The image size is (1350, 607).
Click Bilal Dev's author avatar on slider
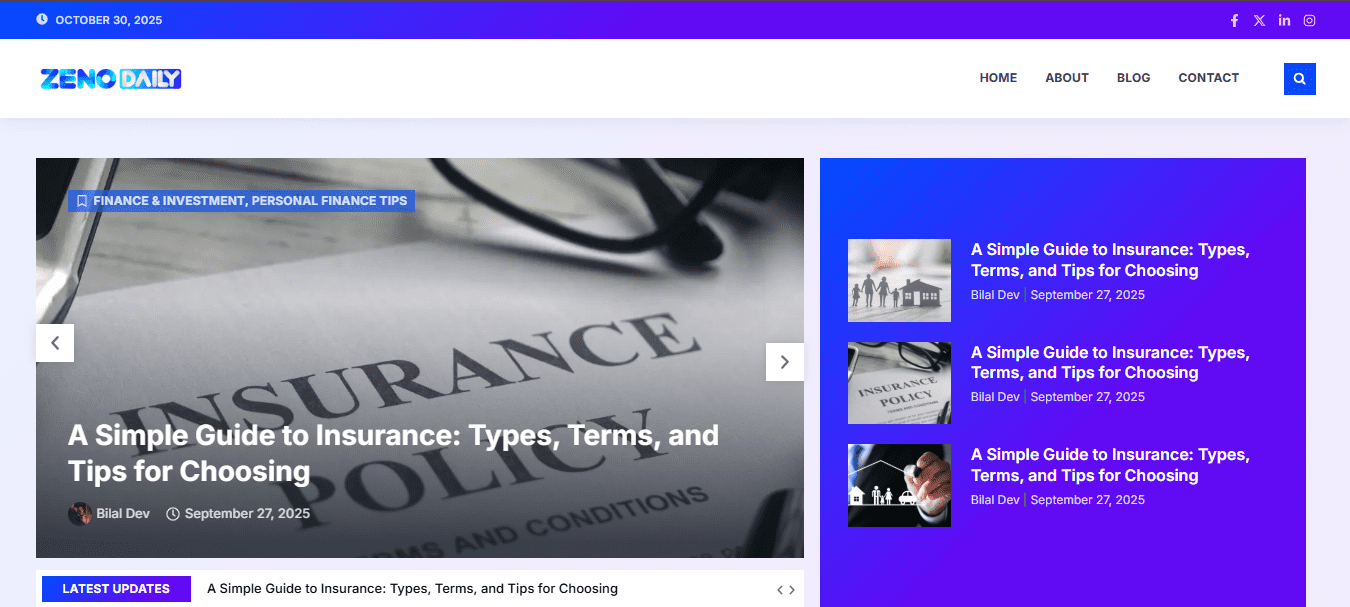(80, 514)
